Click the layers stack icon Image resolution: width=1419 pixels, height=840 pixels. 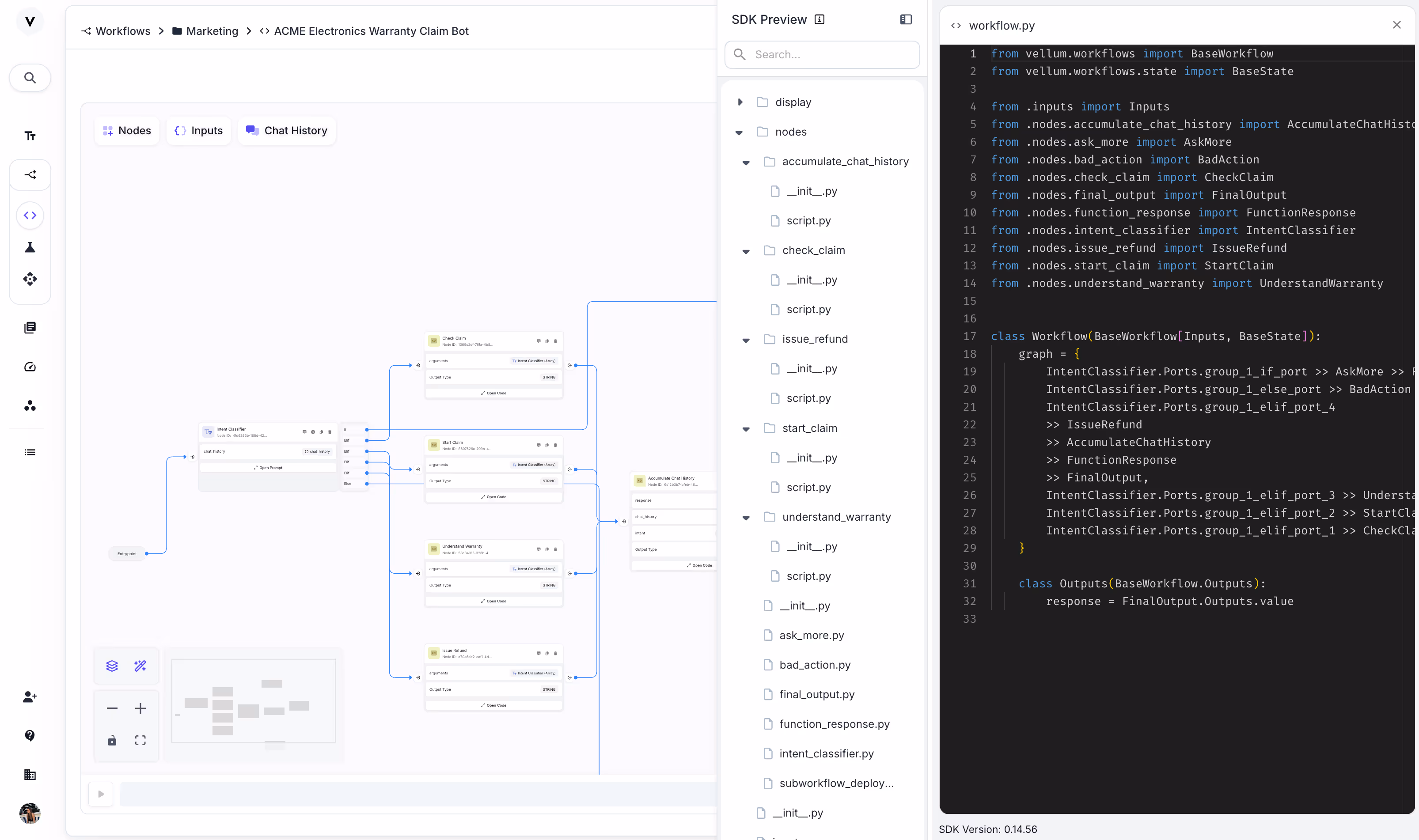(x=112, y=666)
